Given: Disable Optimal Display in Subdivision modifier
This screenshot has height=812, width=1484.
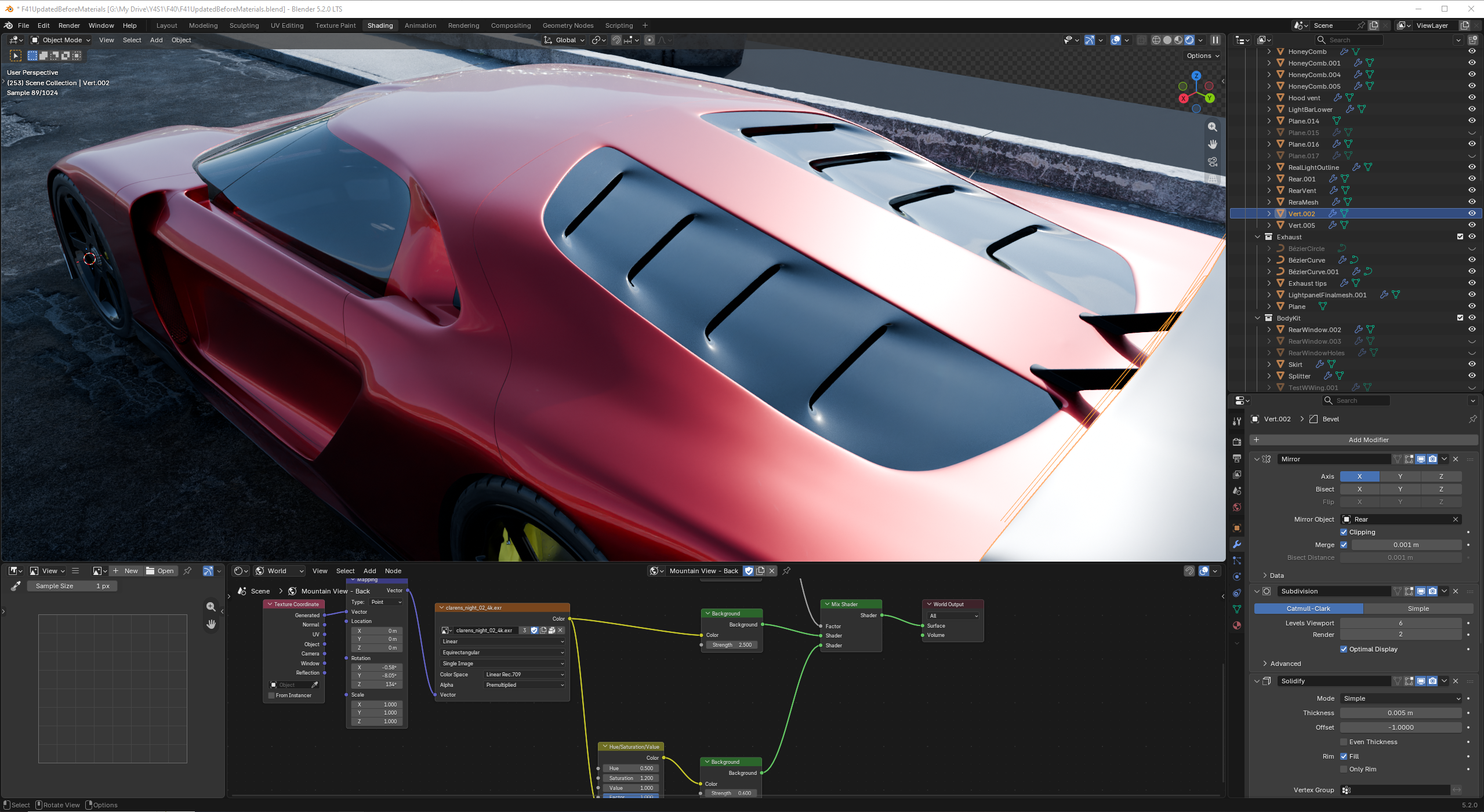Looking at the screenshot, I should [1344, 649].
